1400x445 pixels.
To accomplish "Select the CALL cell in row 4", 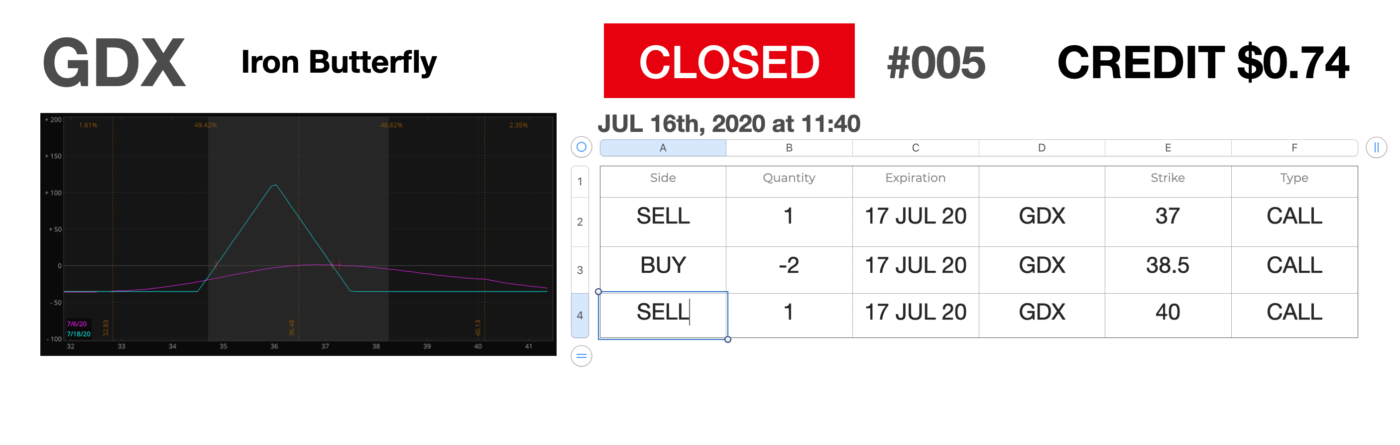I will 1294,312.
